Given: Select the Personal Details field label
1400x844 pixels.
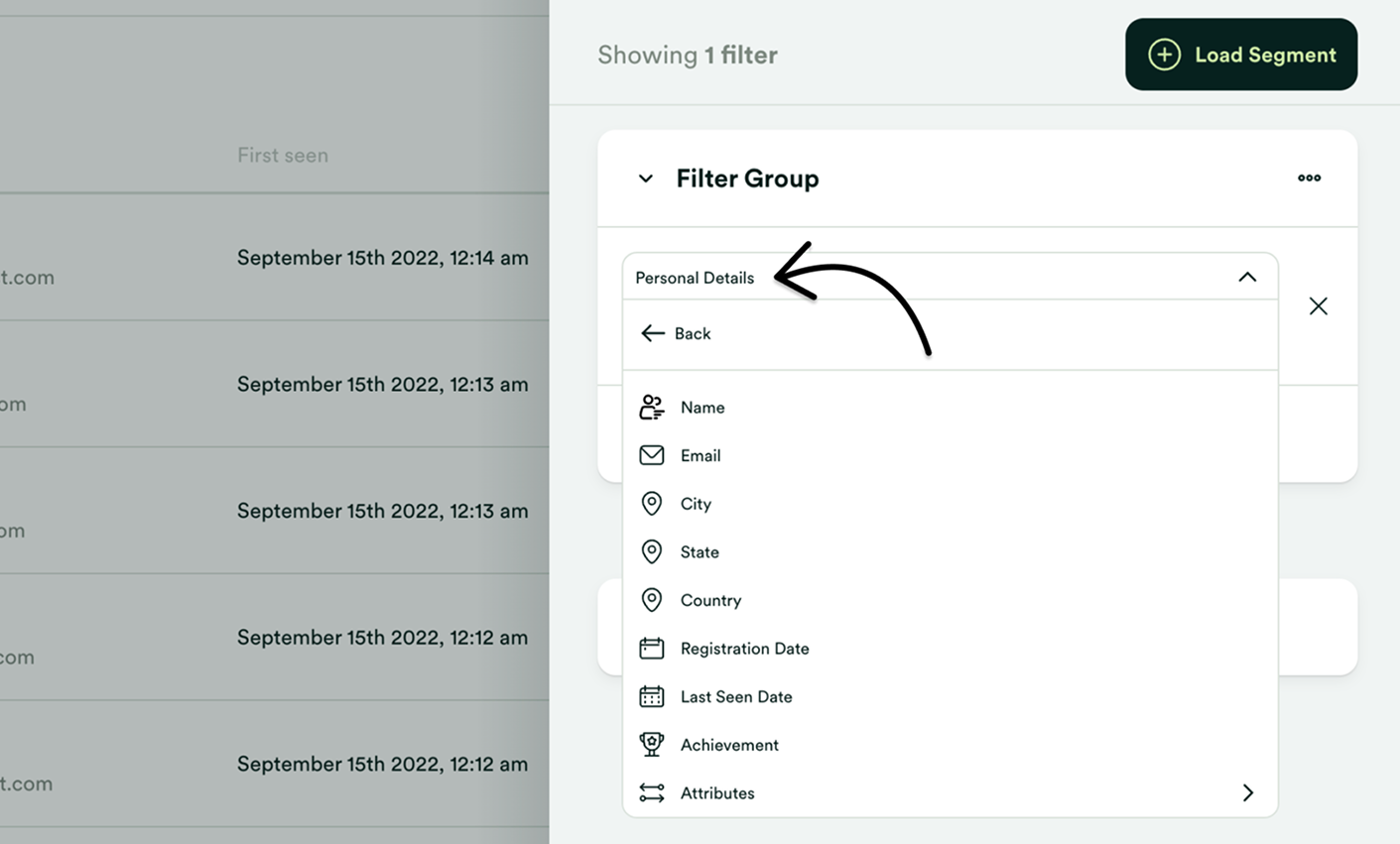Looking at the screenshot, I should click(694, 278).
